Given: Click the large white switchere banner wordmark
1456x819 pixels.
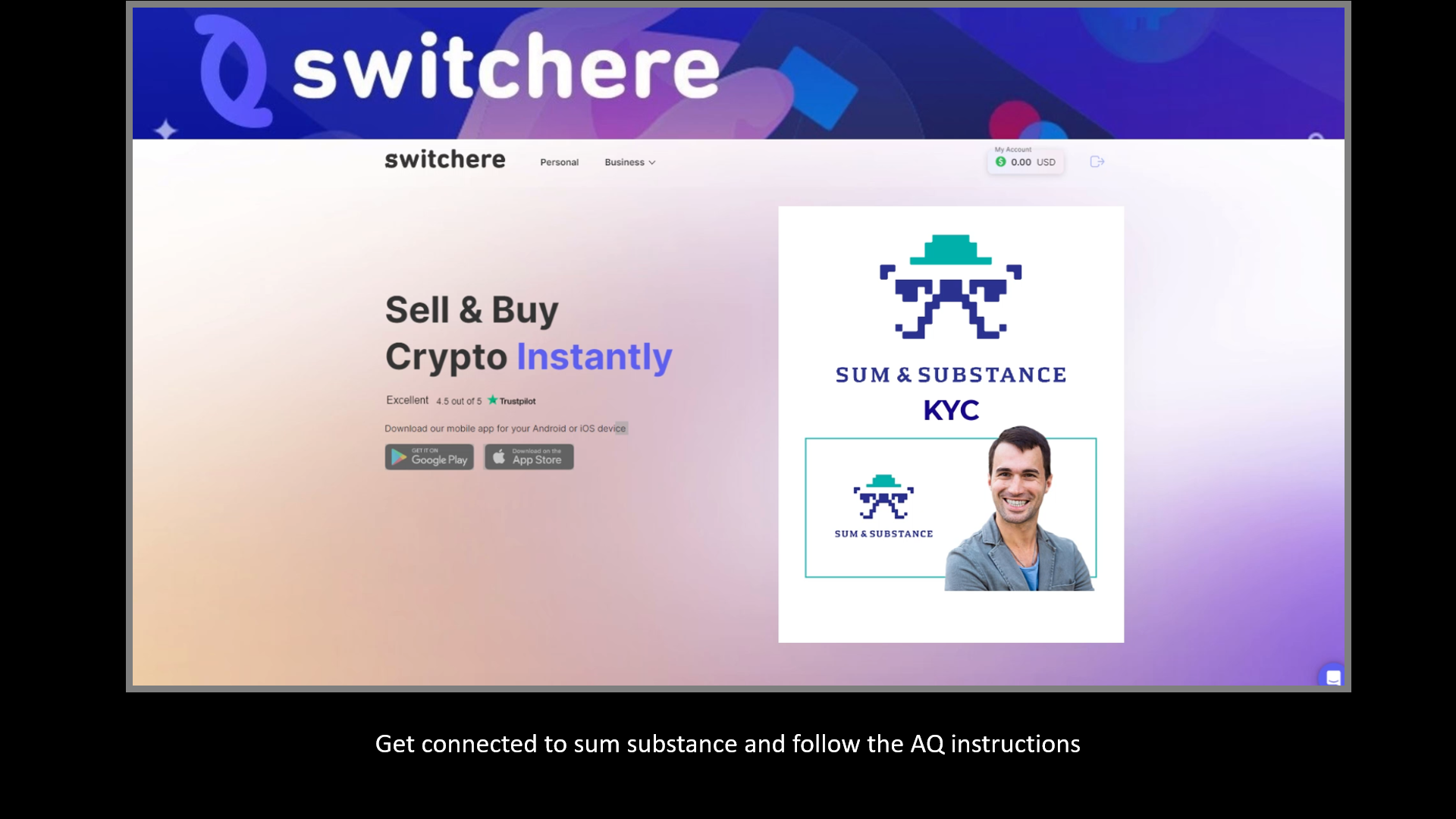Looking at the screenshot, I should tap(506, 67).
